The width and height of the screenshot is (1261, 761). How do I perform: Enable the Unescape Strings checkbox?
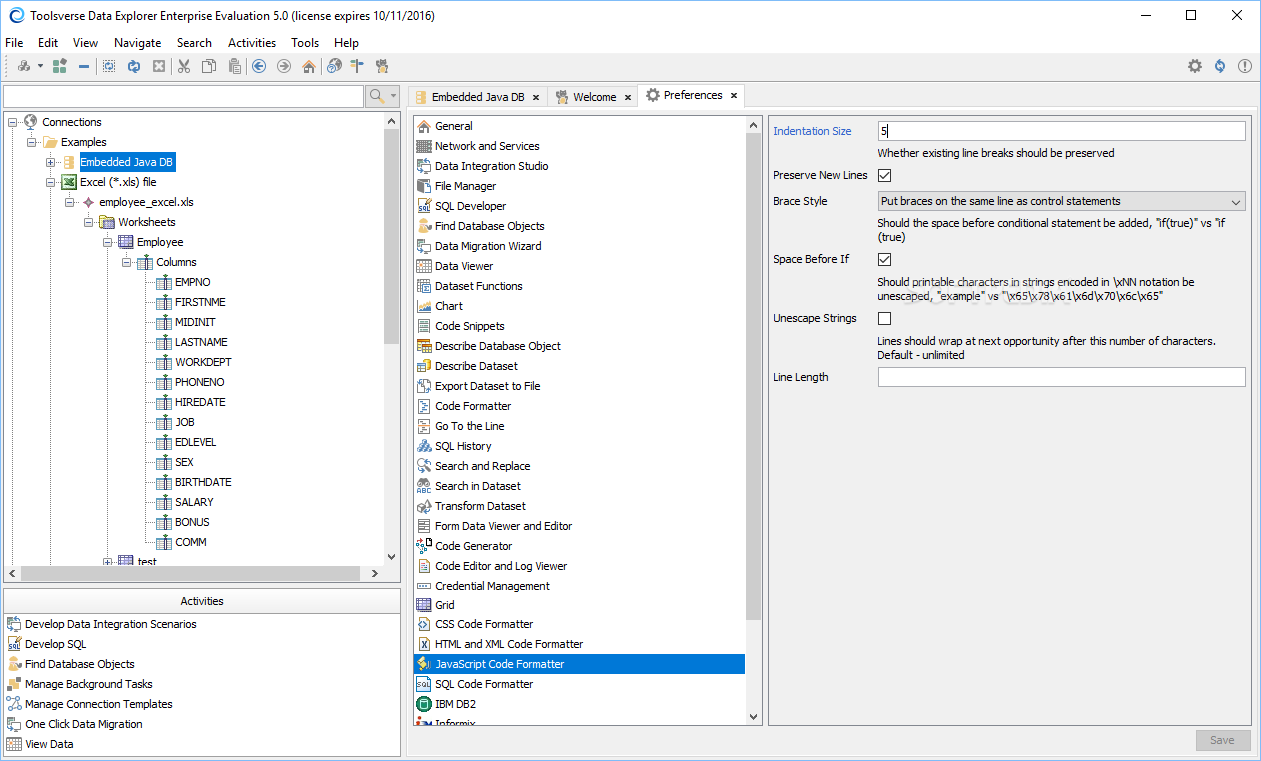[885, 319]
